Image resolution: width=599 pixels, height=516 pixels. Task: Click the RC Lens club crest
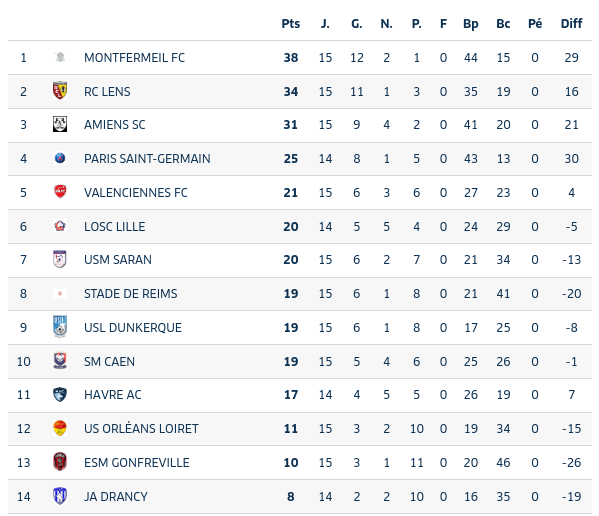point(60,91)
